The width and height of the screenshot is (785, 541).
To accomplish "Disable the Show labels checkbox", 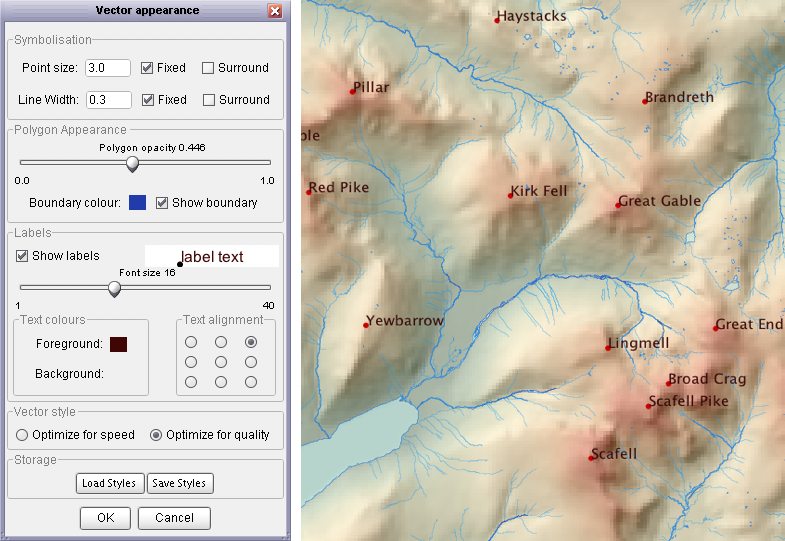I will pos(22,256).
